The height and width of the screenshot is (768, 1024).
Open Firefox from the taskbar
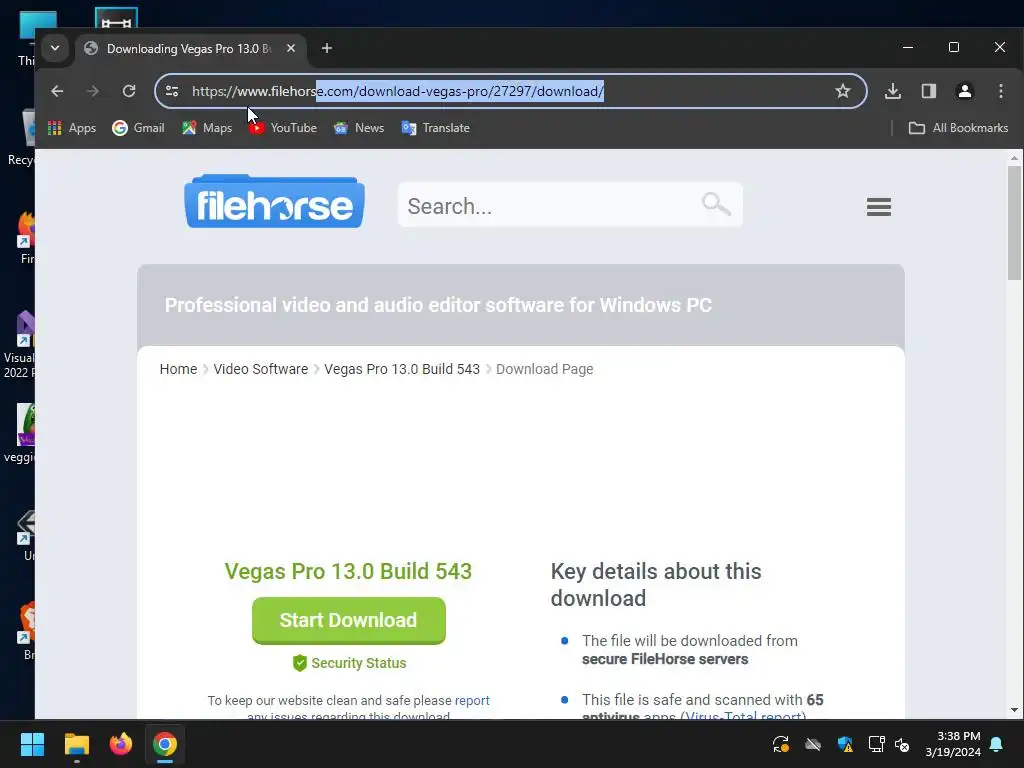point(120,744)
